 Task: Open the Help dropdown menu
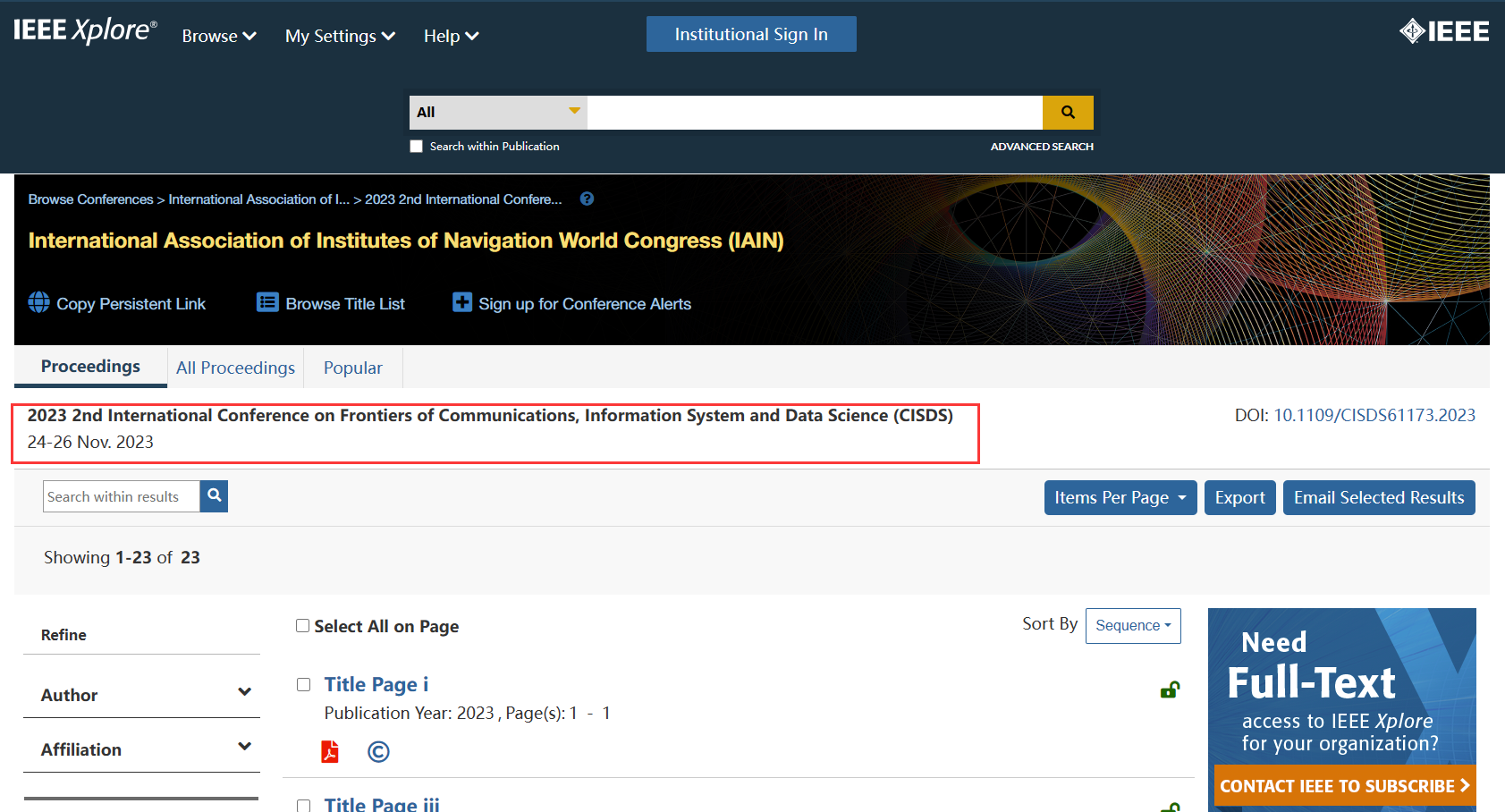(x=451, y=36)
